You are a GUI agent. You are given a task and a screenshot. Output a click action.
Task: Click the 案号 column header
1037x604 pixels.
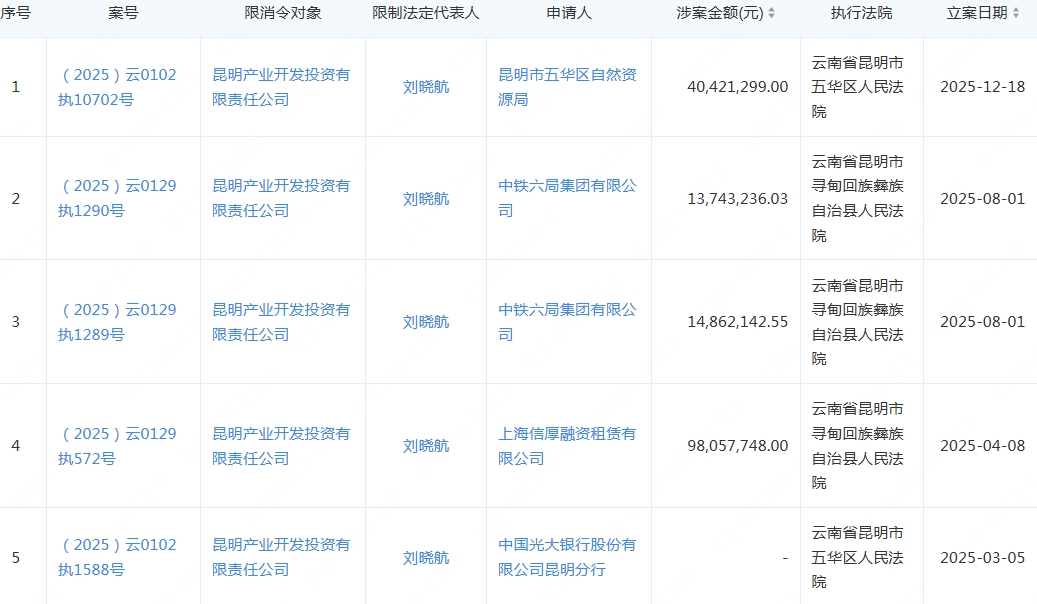[123, 13]
